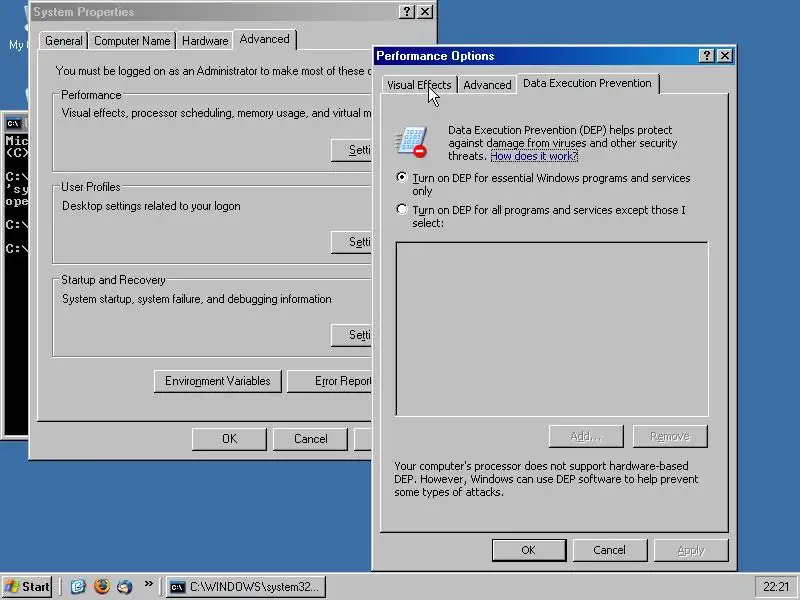Click the Add... button
The image size is (800, 600).
[x=586, y=436]
